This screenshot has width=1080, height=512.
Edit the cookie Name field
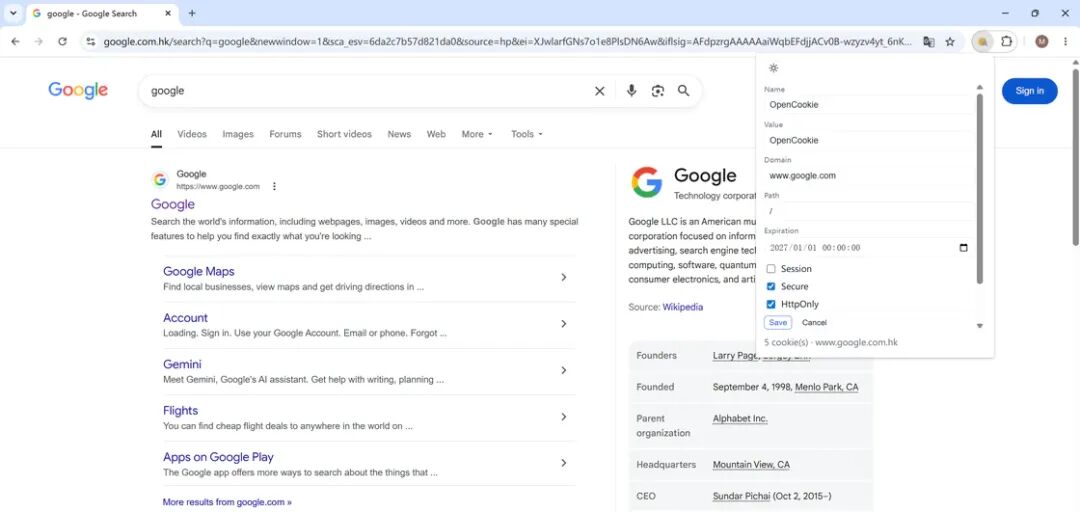pyautogui.click(x=868, y=105)
